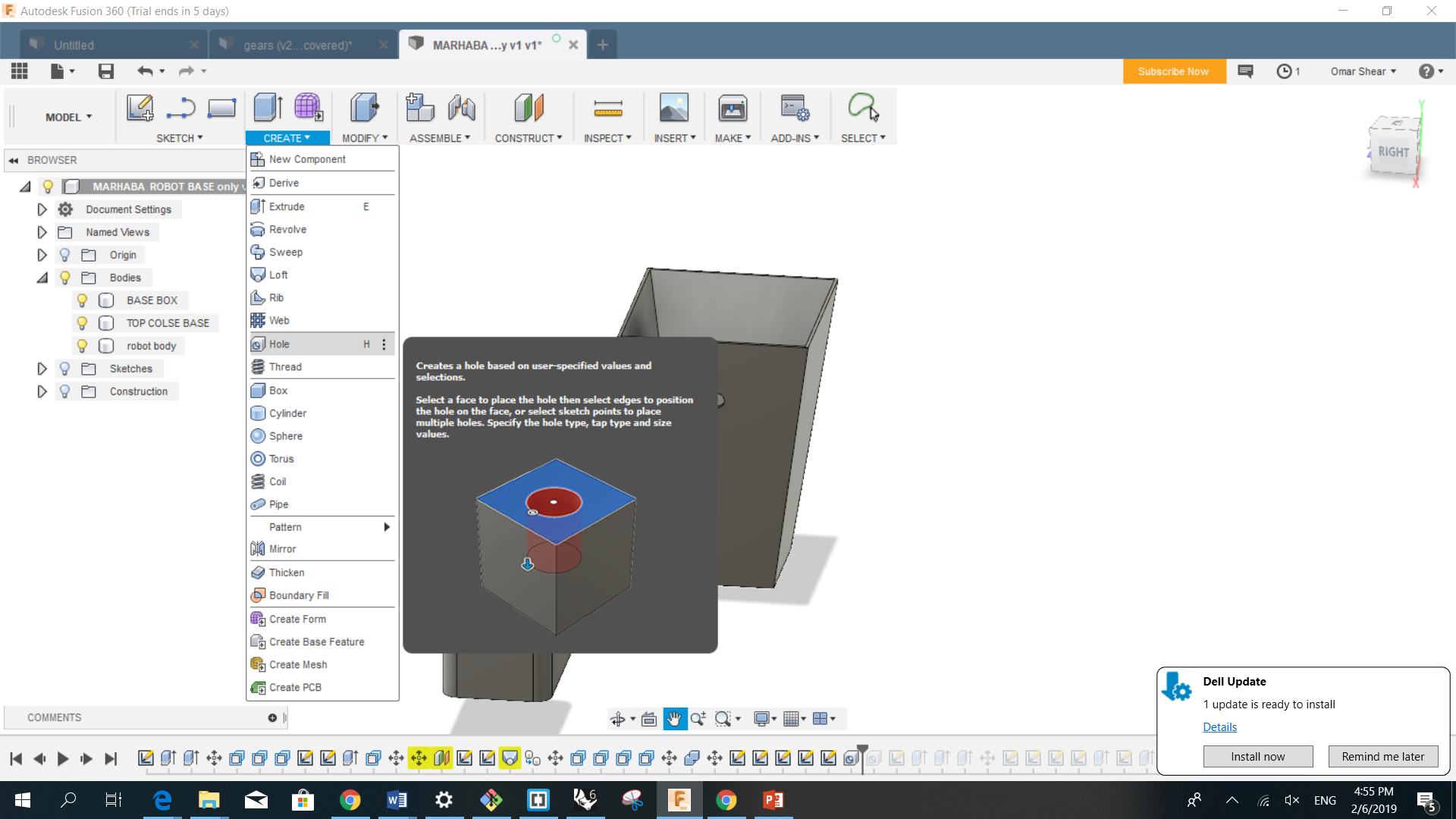Open the Pattern submenu
1456x819 pixels.
tap(322, 527)
